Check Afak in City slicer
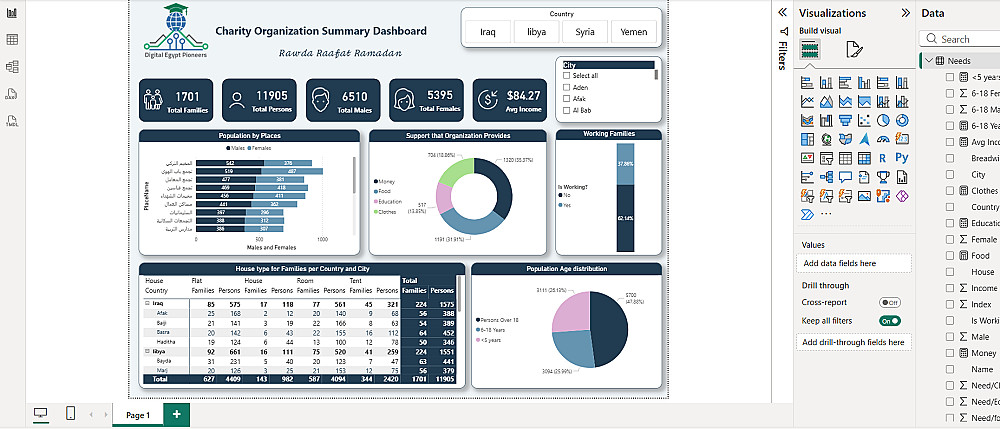The image size is (1000, 429). (x=566, y=99)
